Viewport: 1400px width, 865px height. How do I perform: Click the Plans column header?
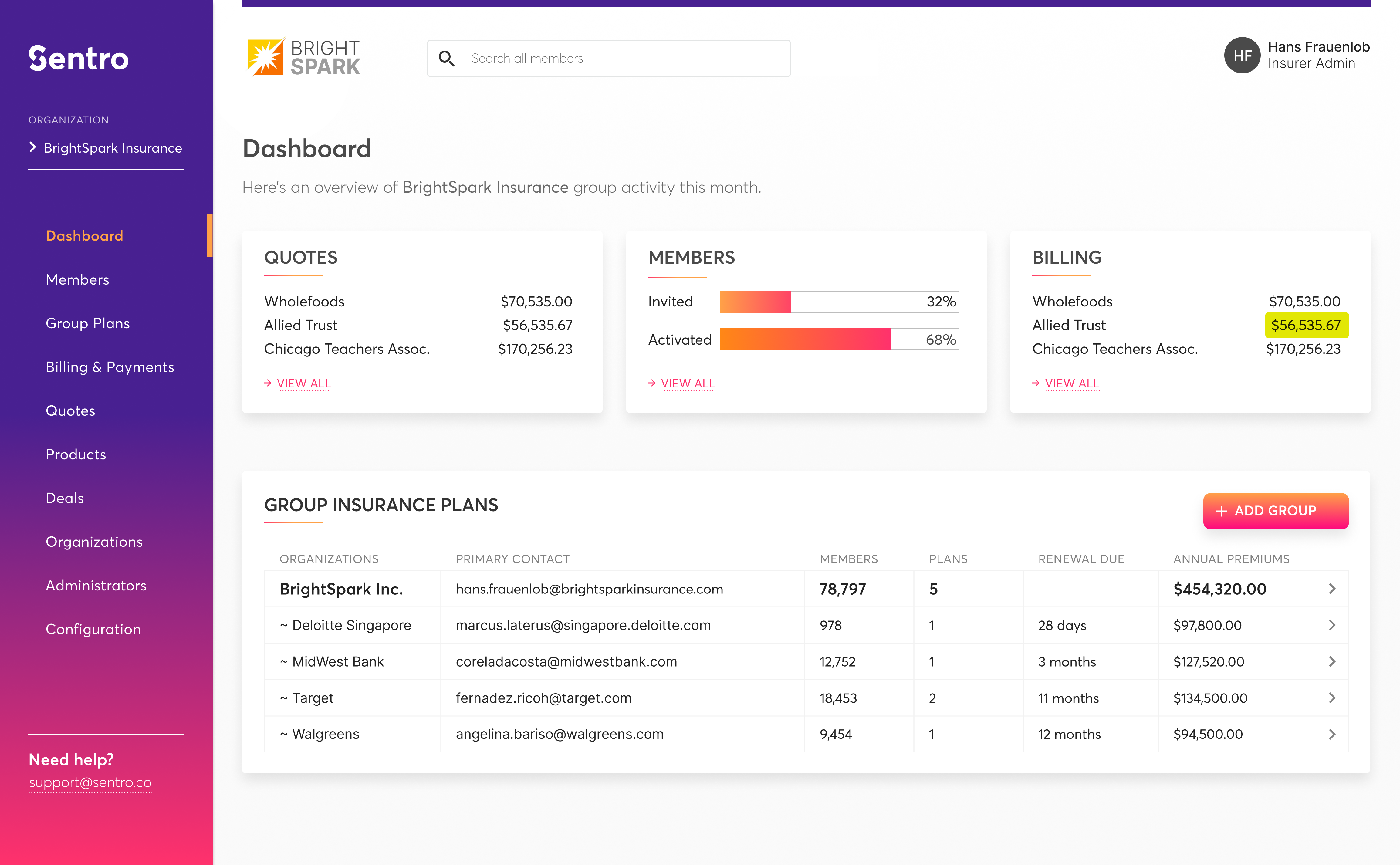pos(948,559)
